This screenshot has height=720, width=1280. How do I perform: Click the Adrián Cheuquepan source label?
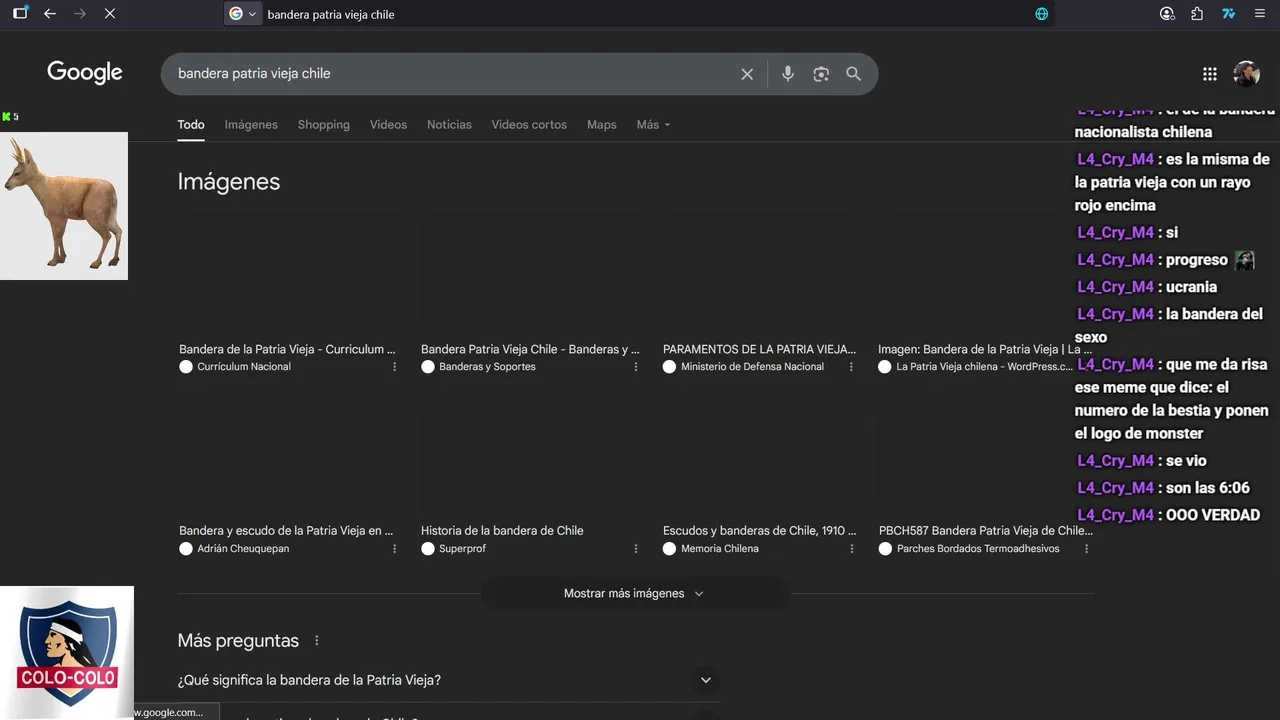pos(243,549)
